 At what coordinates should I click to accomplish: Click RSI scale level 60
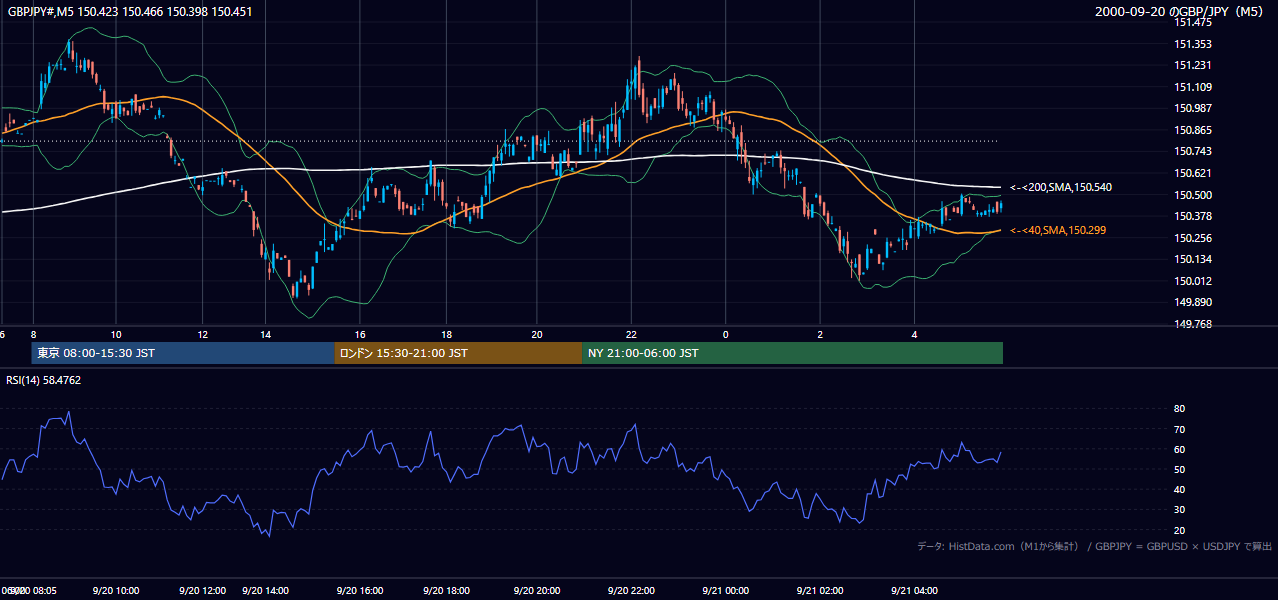(1180, 449)
